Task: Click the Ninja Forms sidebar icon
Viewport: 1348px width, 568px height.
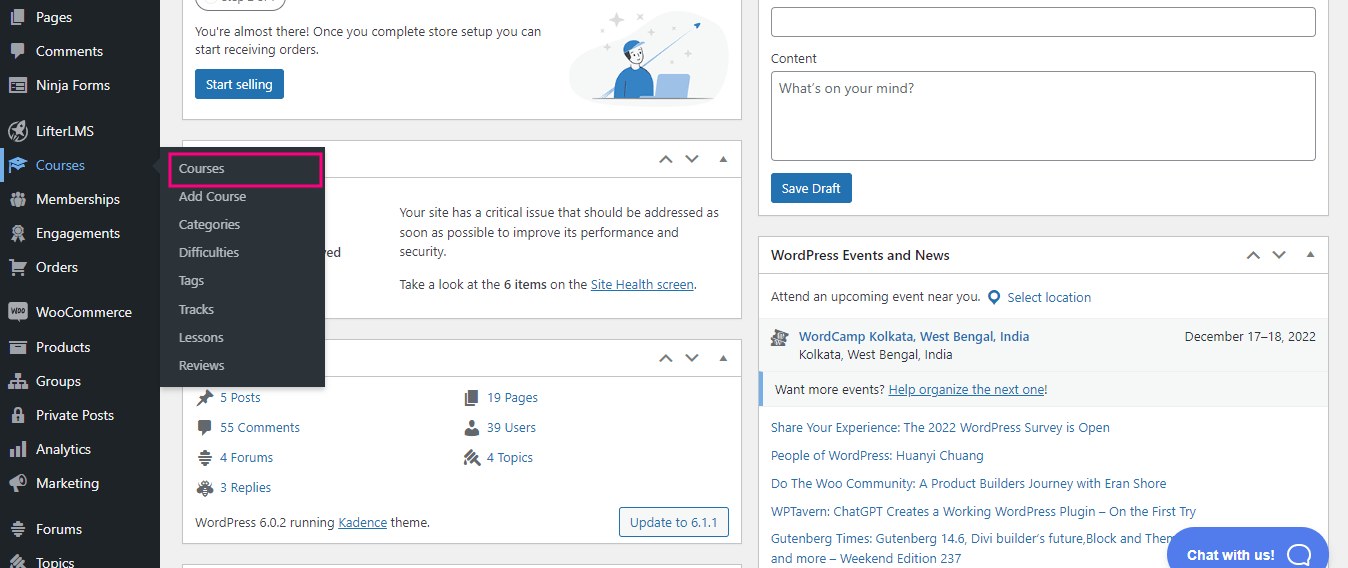Action: [x=17, y=85]
